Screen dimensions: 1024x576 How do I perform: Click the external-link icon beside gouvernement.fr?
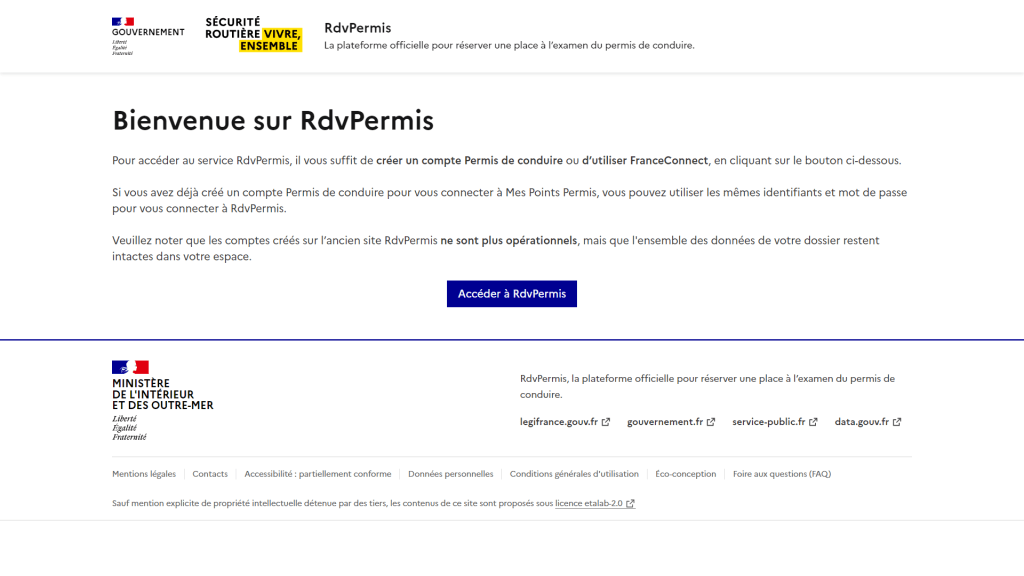tap(712, 421)
